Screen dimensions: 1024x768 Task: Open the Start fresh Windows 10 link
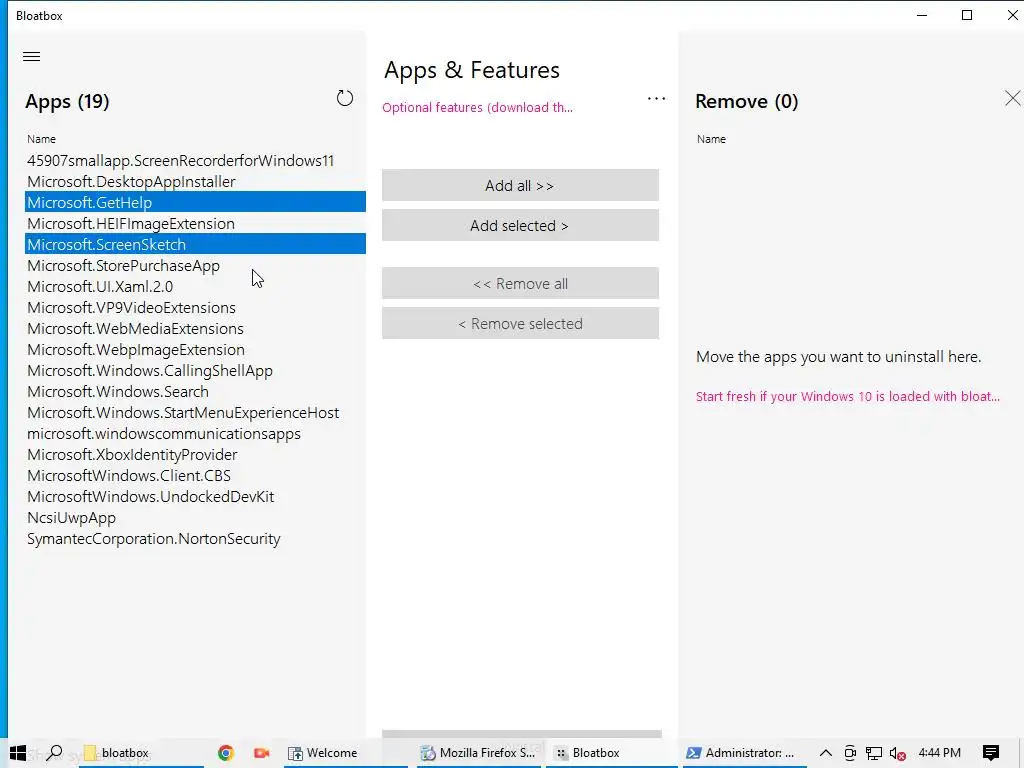point(848,396)
